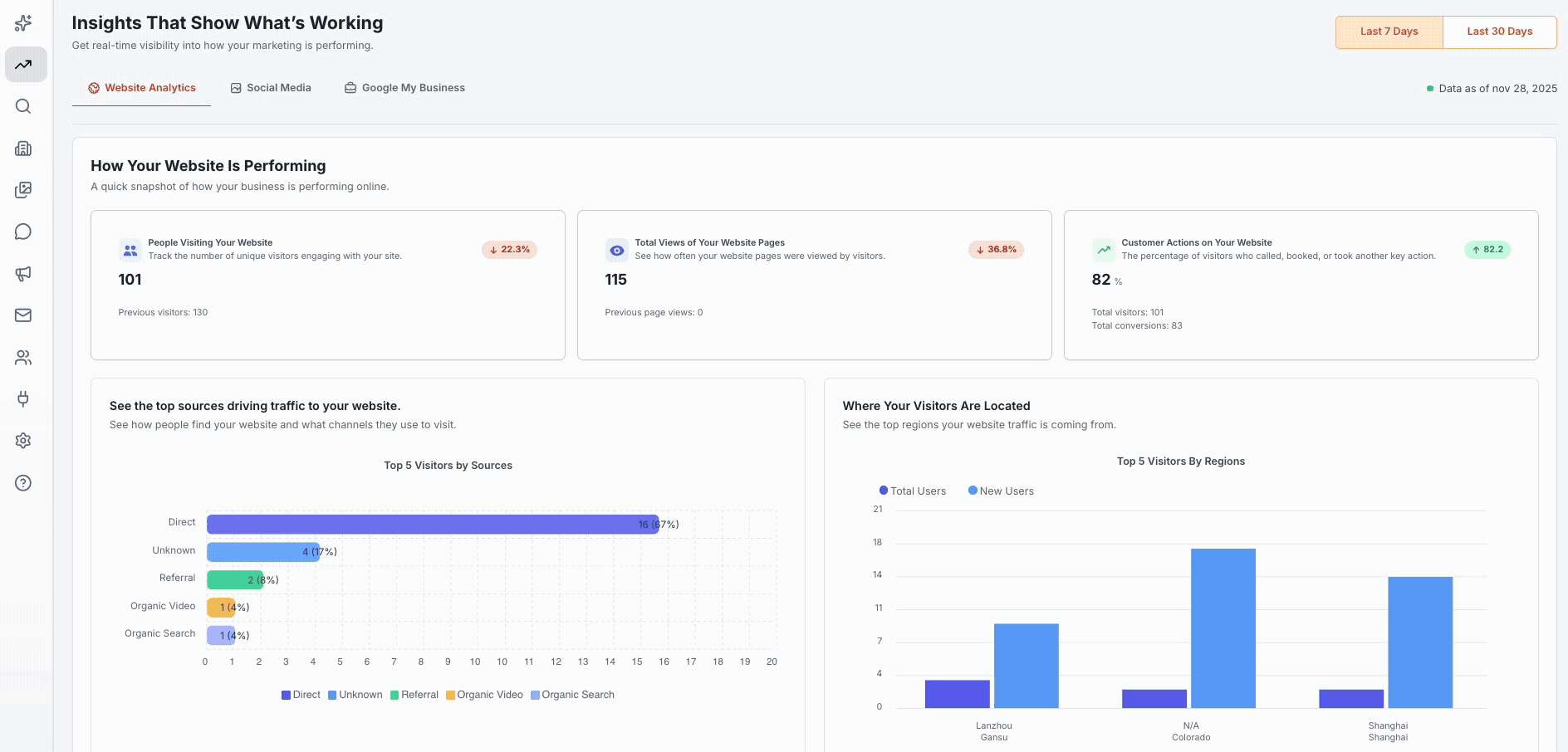Open the AI sparkles tool in the sidebar
The width and height of the screenshot is (1568, 752).
coord(23,23)
